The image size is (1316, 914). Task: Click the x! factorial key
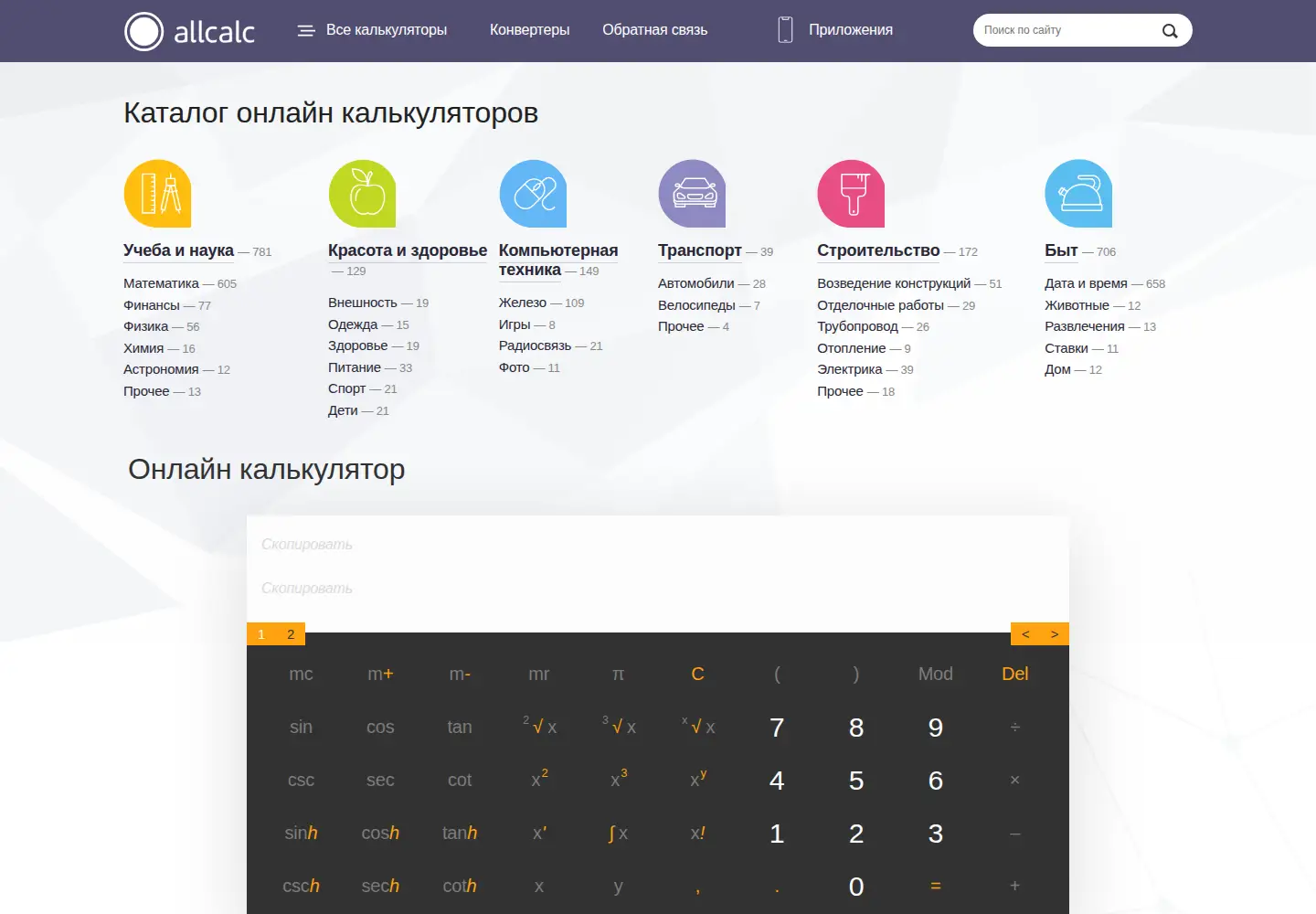tap(697, 833)
